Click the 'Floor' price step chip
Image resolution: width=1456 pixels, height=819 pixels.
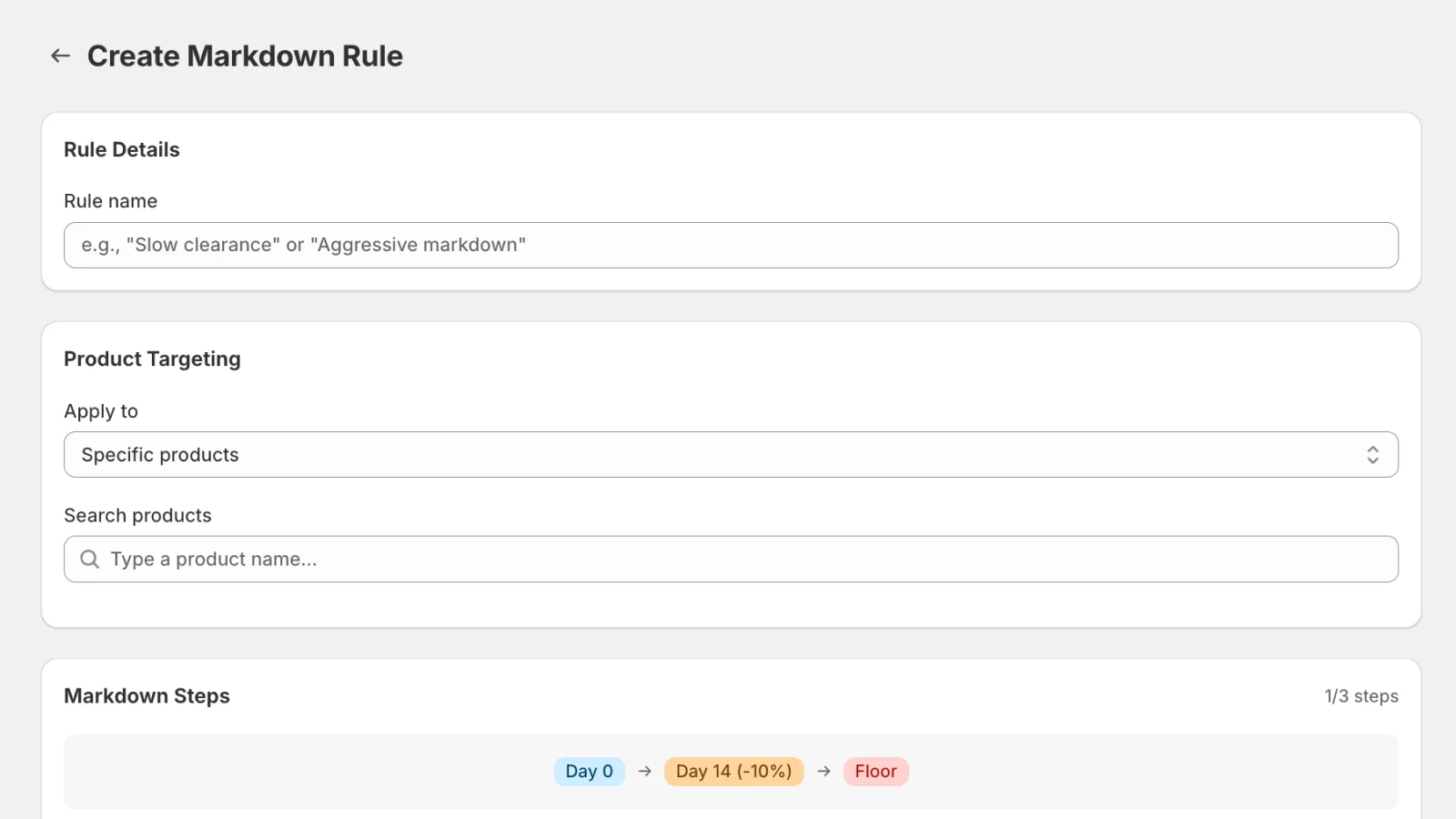click(875, 771)
